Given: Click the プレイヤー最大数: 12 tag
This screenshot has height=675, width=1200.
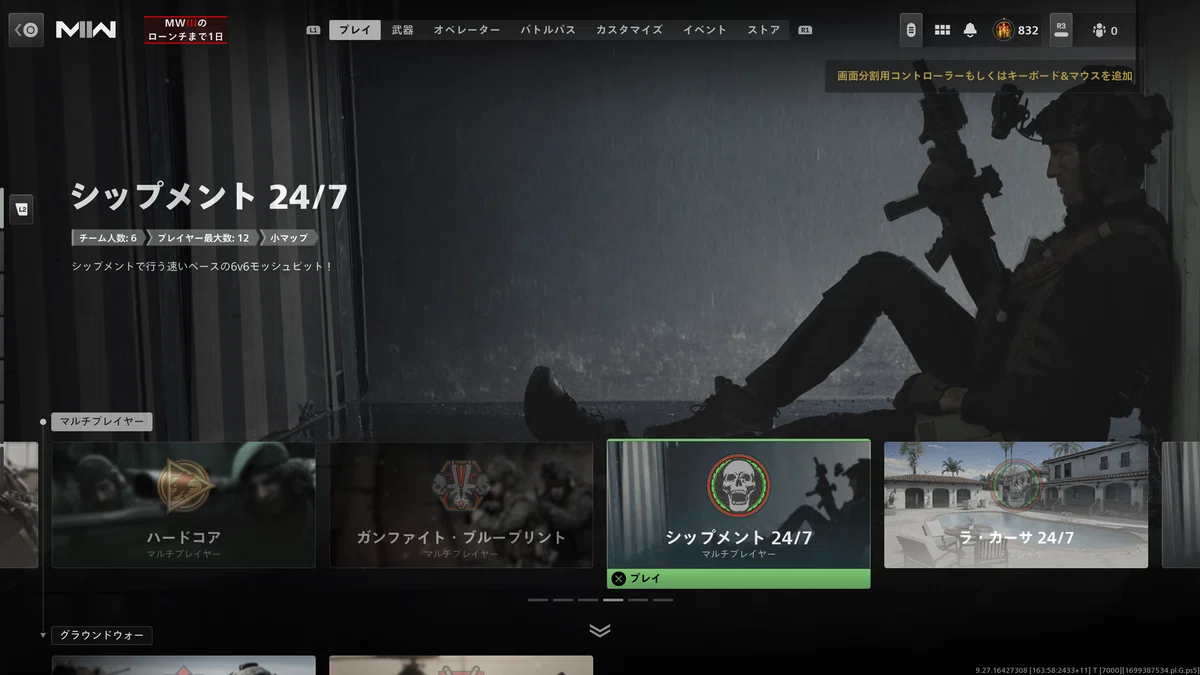Looking at the screenshot, I should pos(203,238).
